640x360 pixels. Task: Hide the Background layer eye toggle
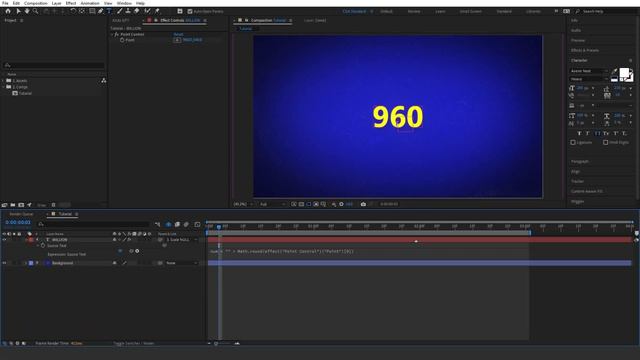(4, 263)
